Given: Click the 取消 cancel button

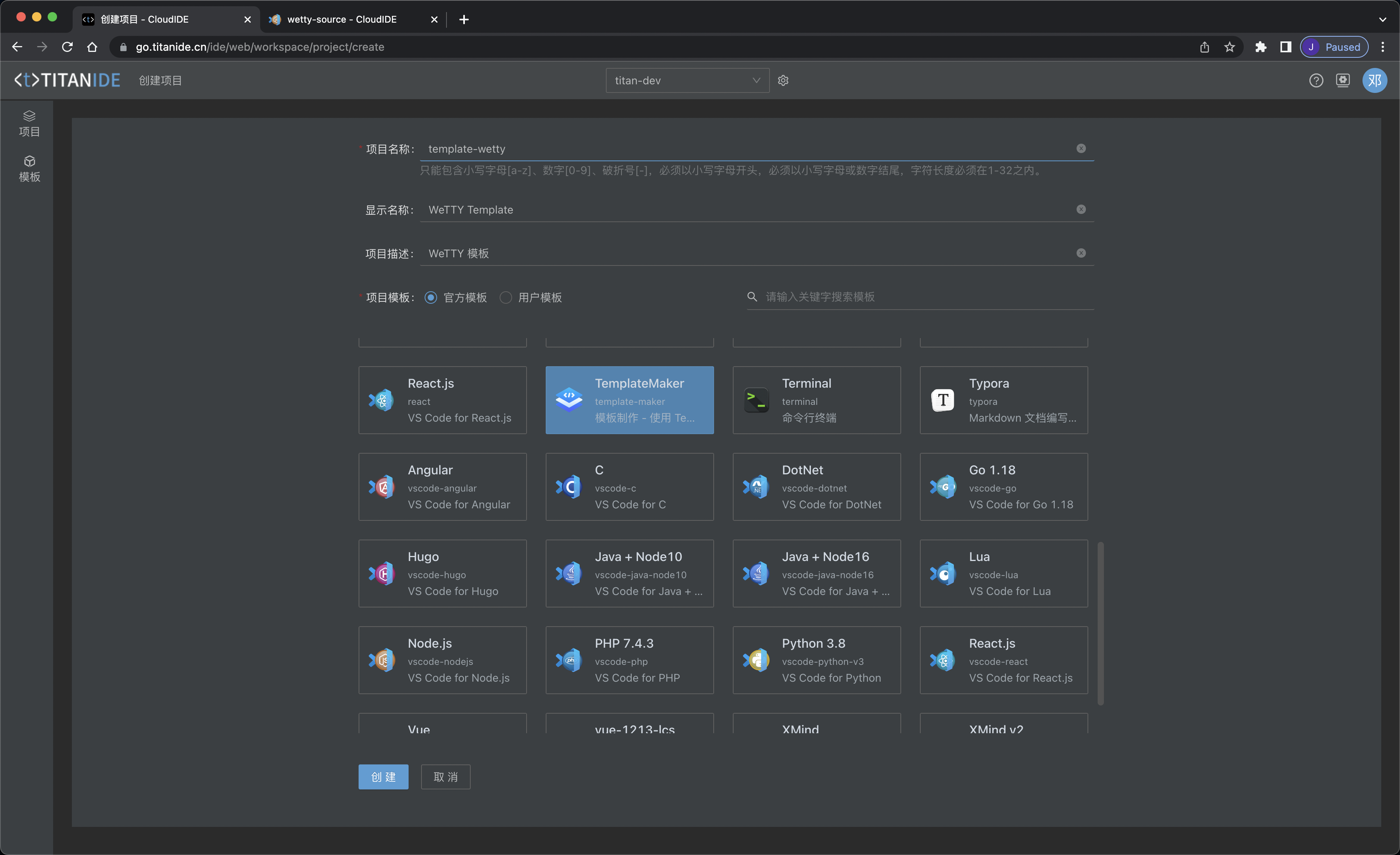Looking at the screenshot, I should tap(445, 777).
